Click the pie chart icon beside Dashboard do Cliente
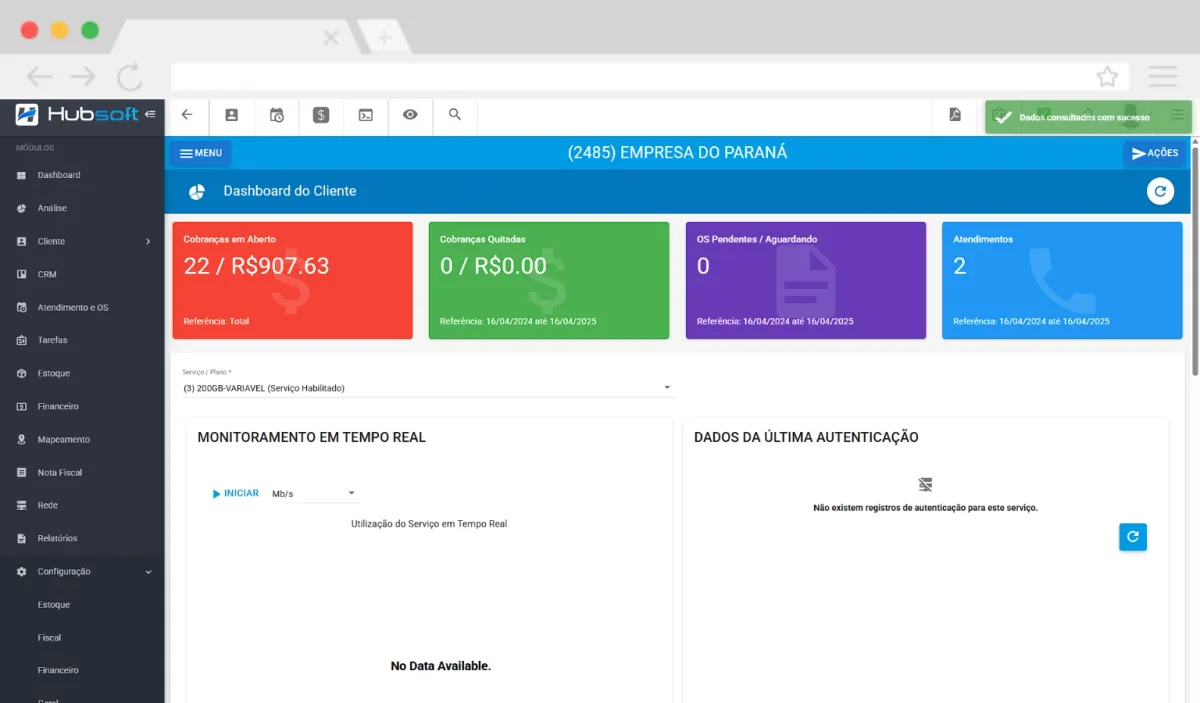 click(197, 191)
